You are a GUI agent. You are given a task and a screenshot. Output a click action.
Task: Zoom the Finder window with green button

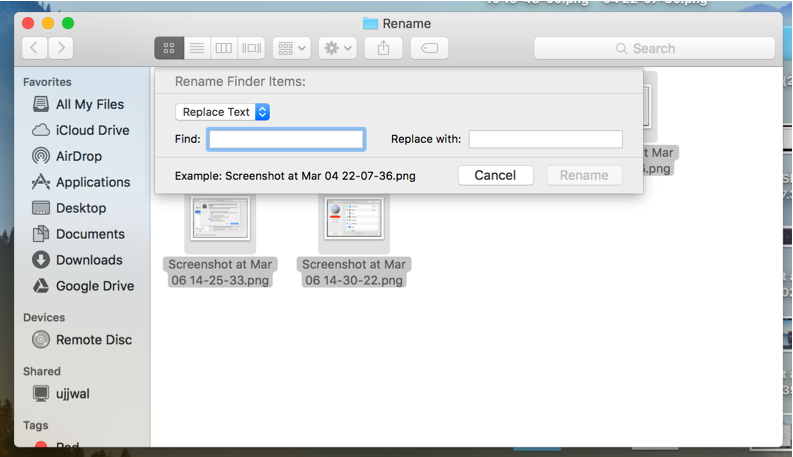pos(68,23)
